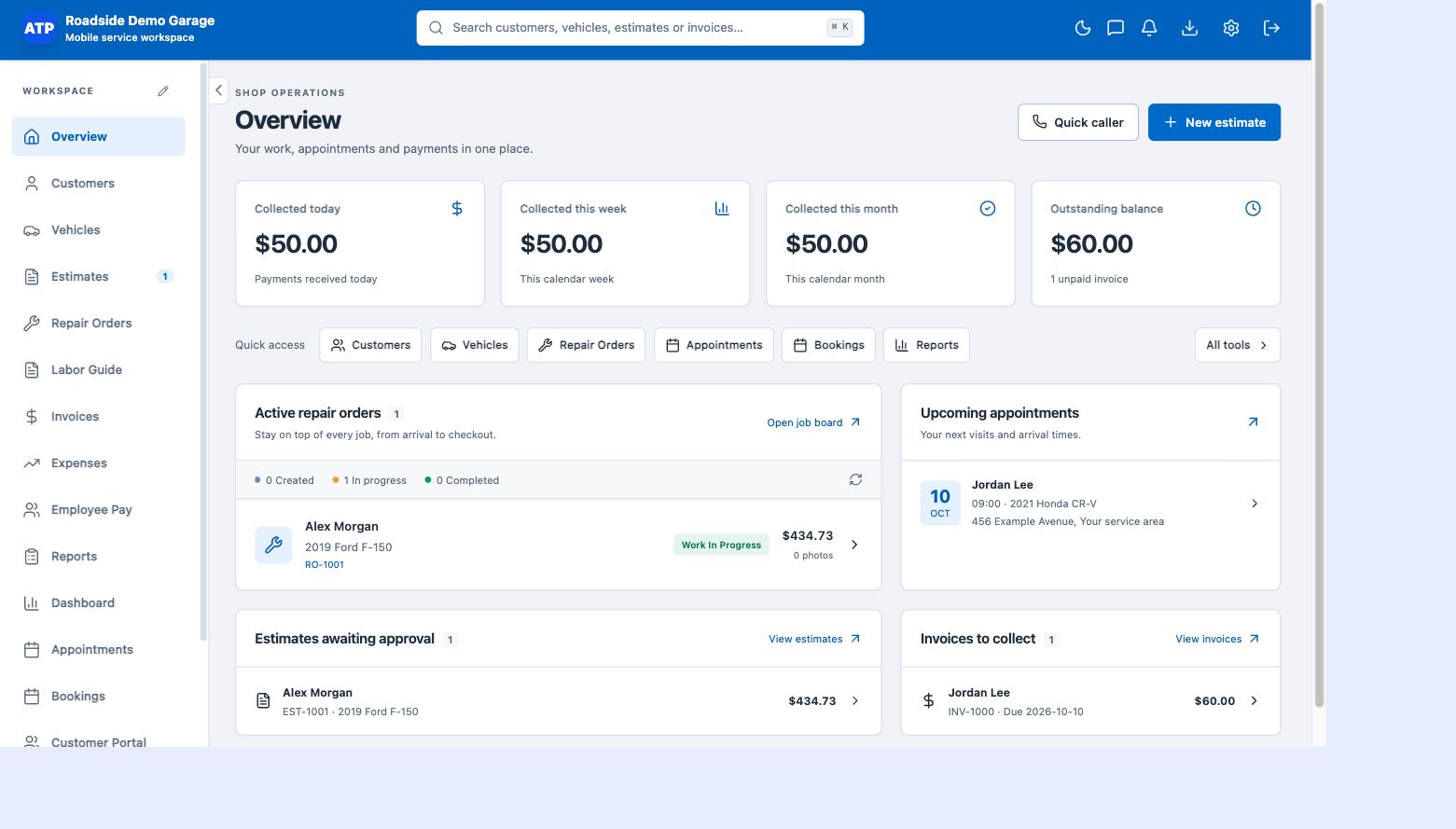Click clock icon on Outstanding balance card
Screen dimensions: 1456x829
pos(1253,209)
